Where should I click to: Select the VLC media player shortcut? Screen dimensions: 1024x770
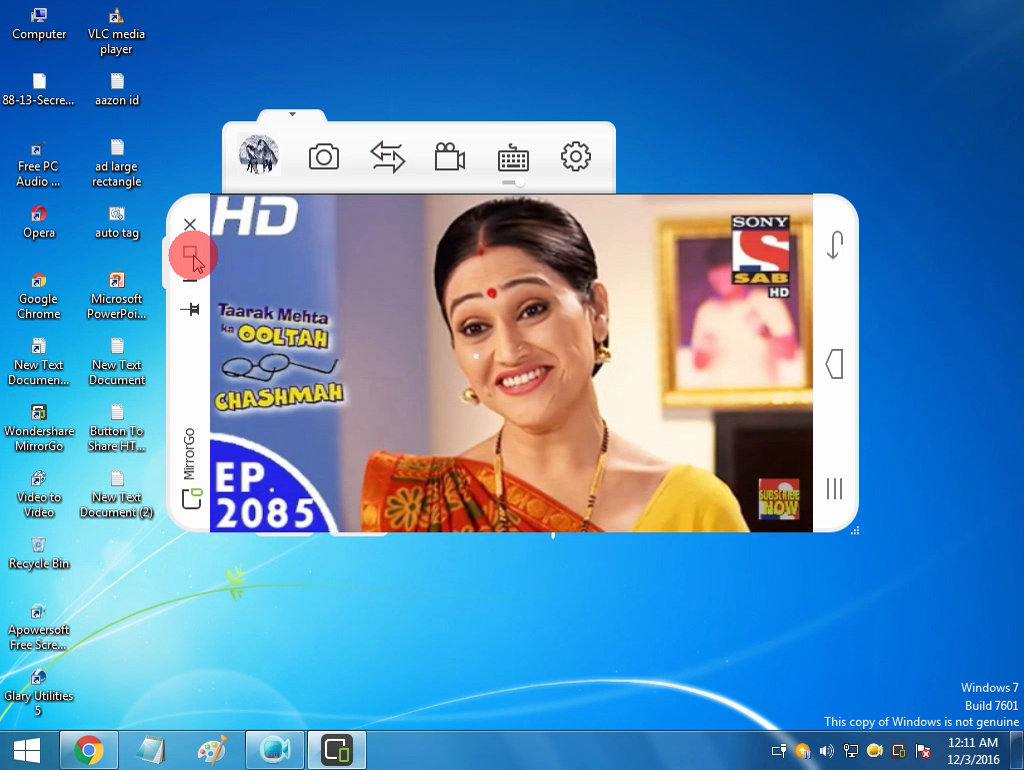coord(116,32)
